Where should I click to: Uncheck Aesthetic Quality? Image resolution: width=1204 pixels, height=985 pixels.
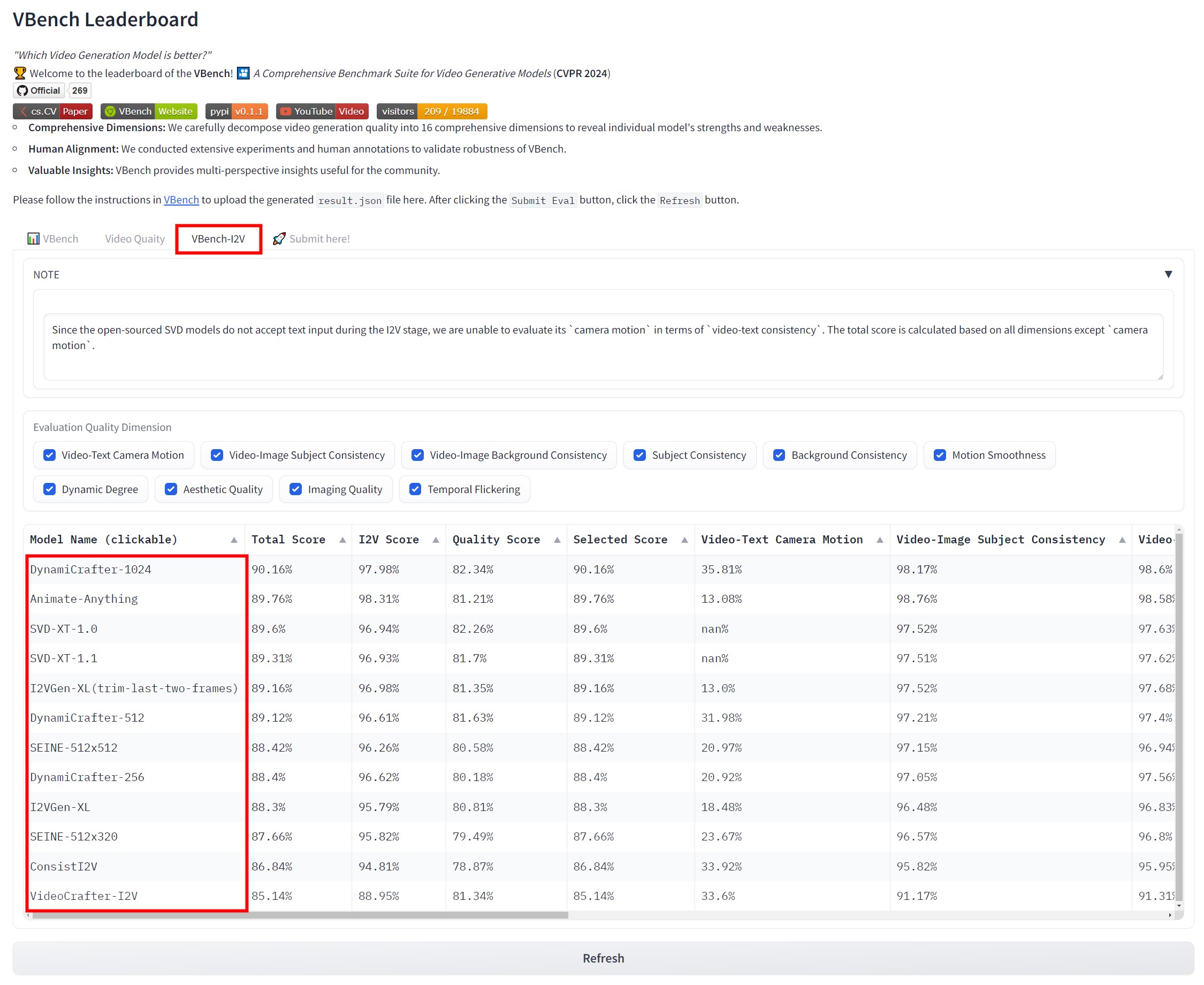tap(171, 489)
